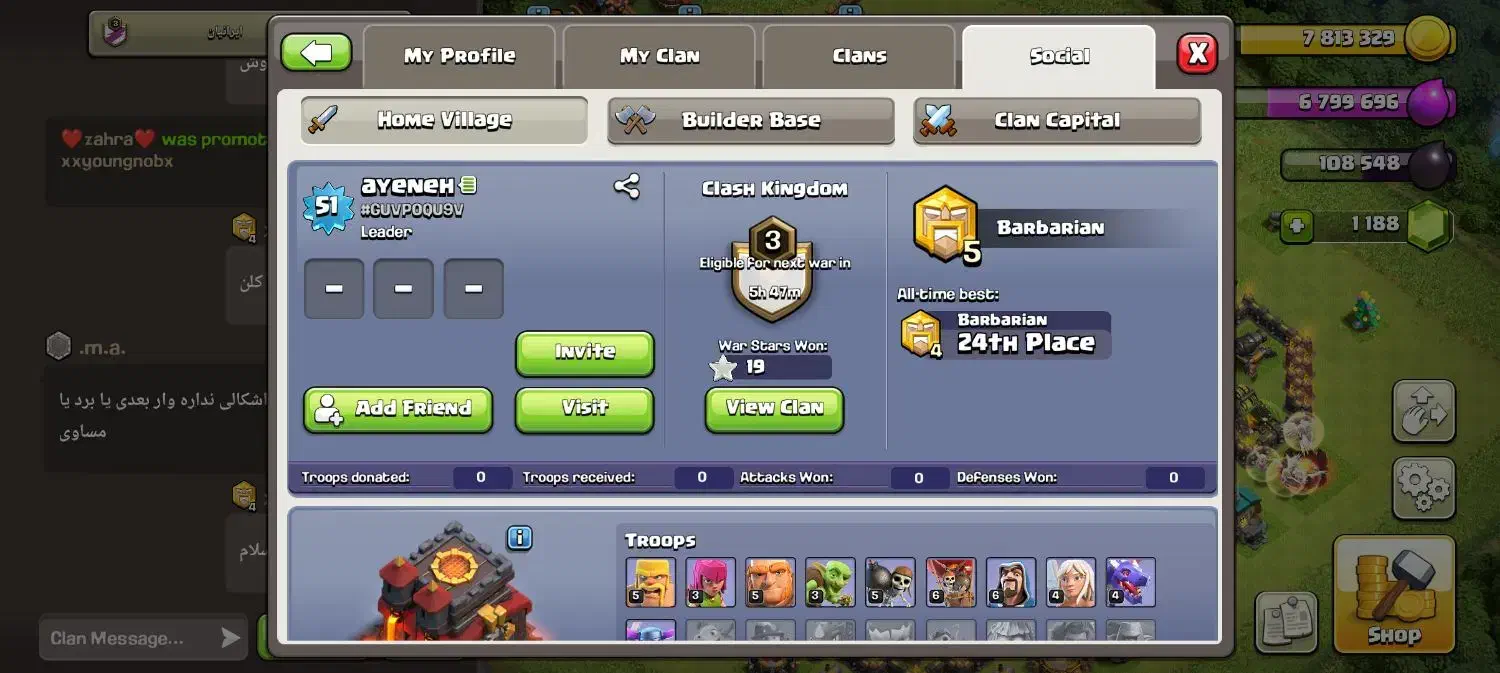Tap the Wall Breaker troop icon
The image size is (1500, 673).
point(890,582)
